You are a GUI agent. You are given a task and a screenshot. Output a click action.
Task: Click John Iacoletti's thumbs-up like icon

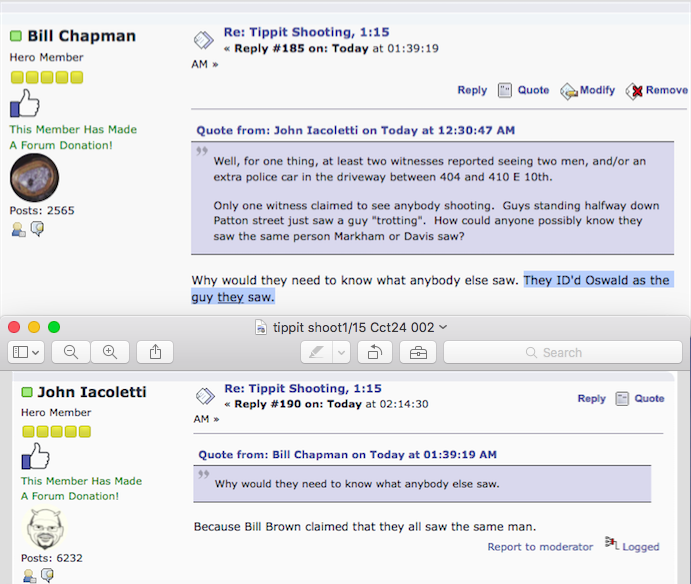pos(36,456)
